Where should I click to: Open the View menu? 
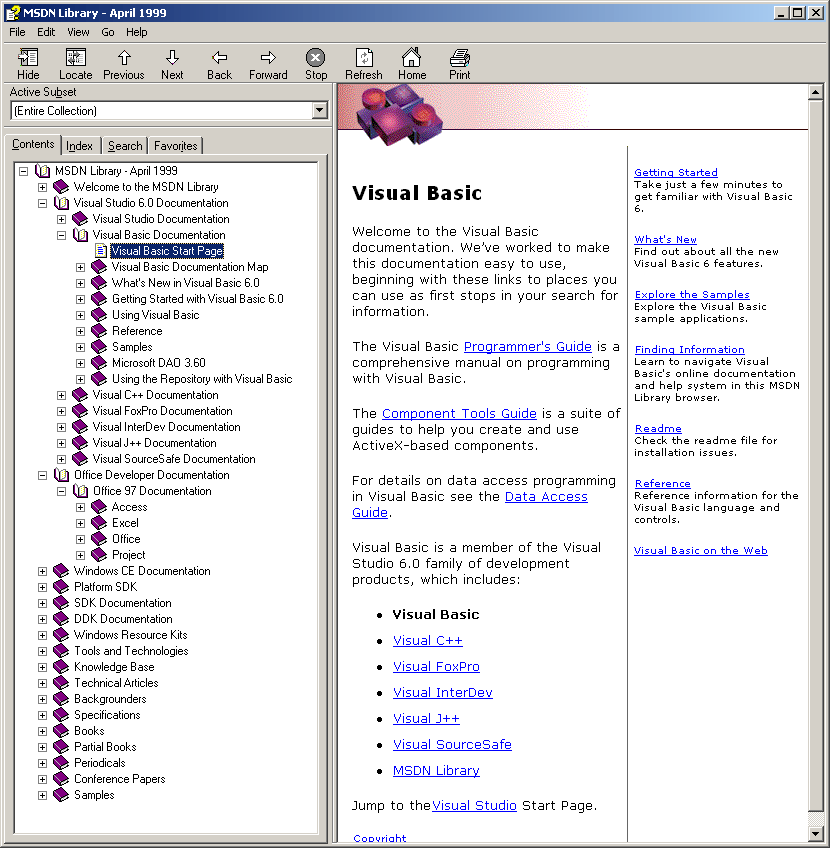tap(78, 32)
